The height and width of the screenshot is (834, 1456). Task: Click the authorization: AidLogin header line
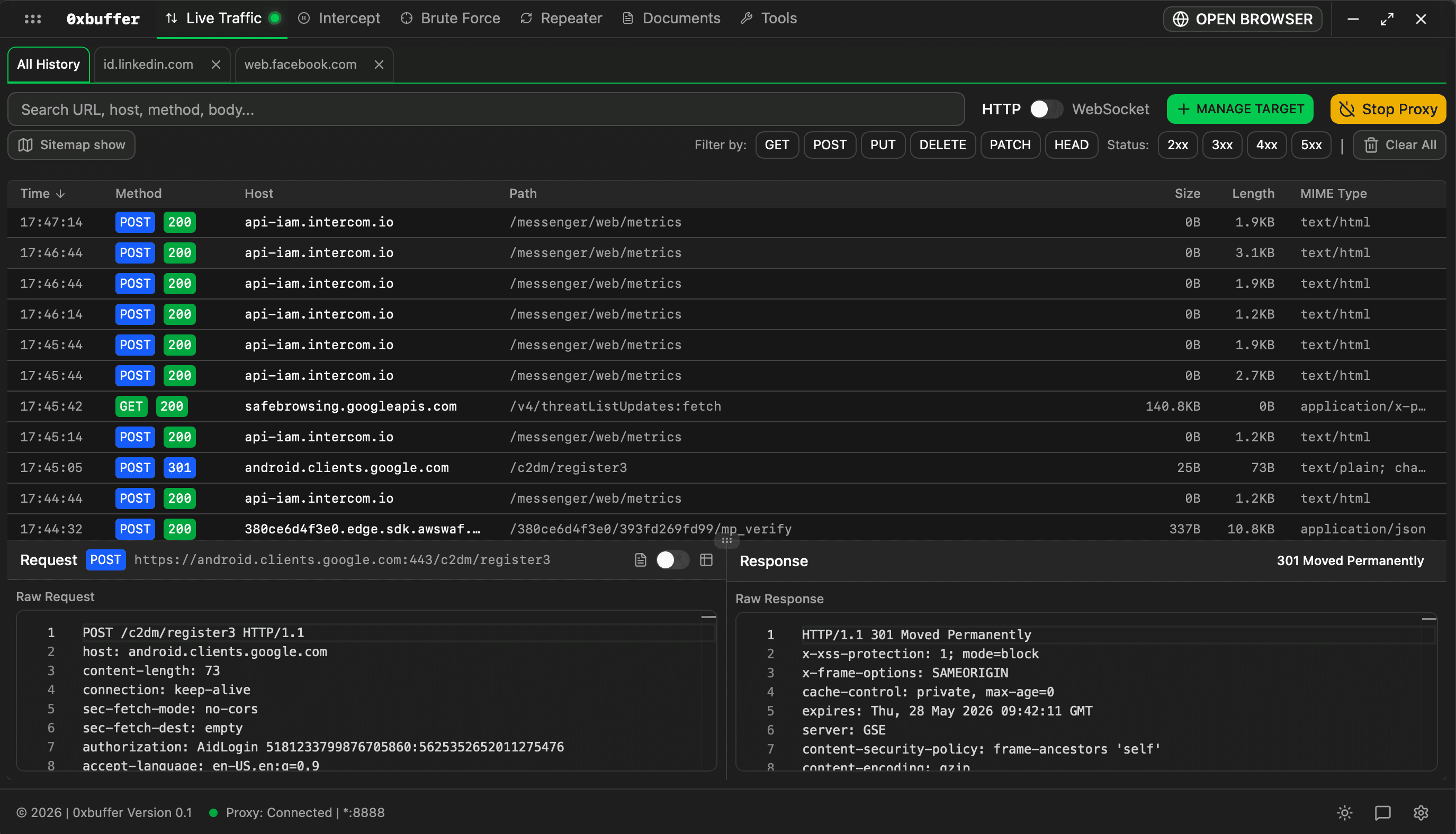point(323,748)
